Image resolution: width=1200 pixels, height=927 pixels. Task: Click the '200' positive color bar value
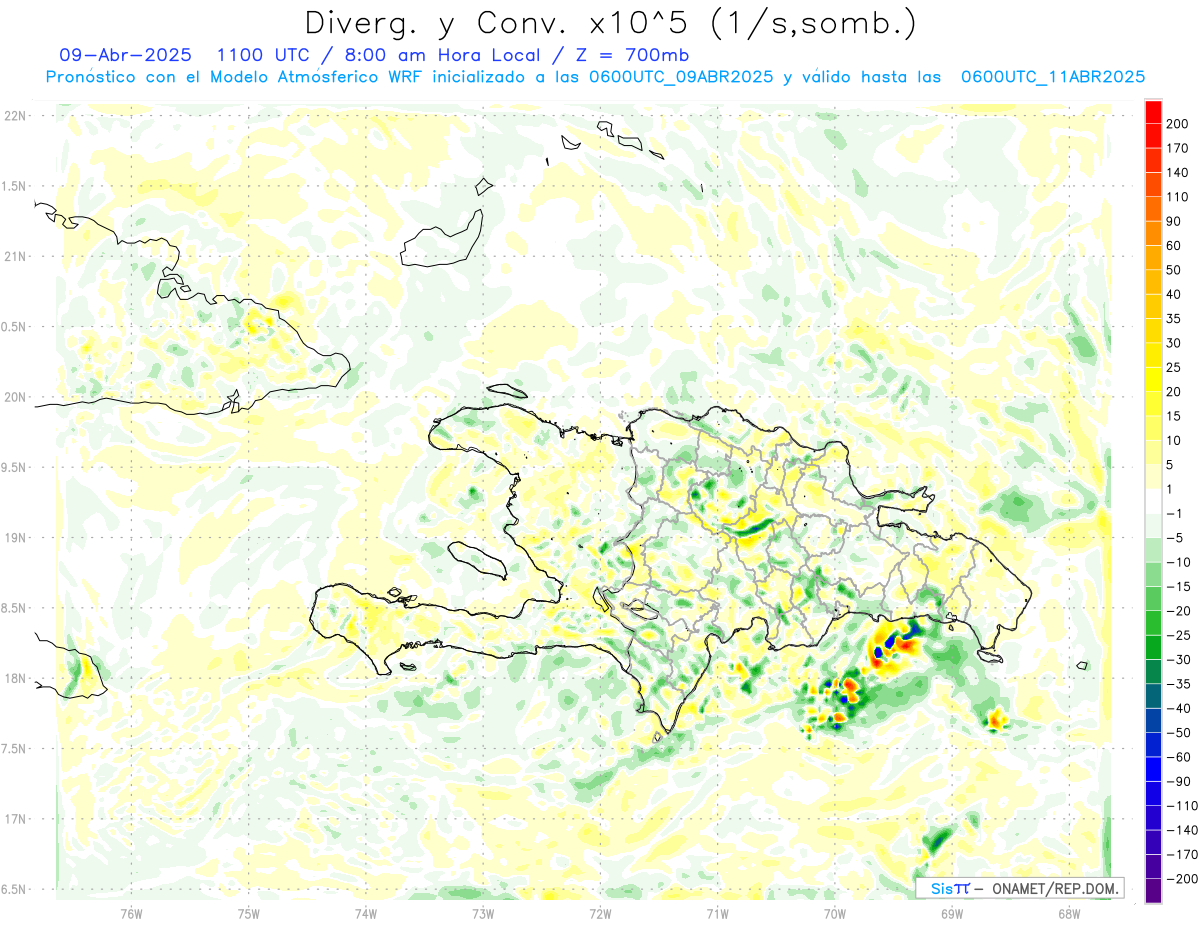1176,123
